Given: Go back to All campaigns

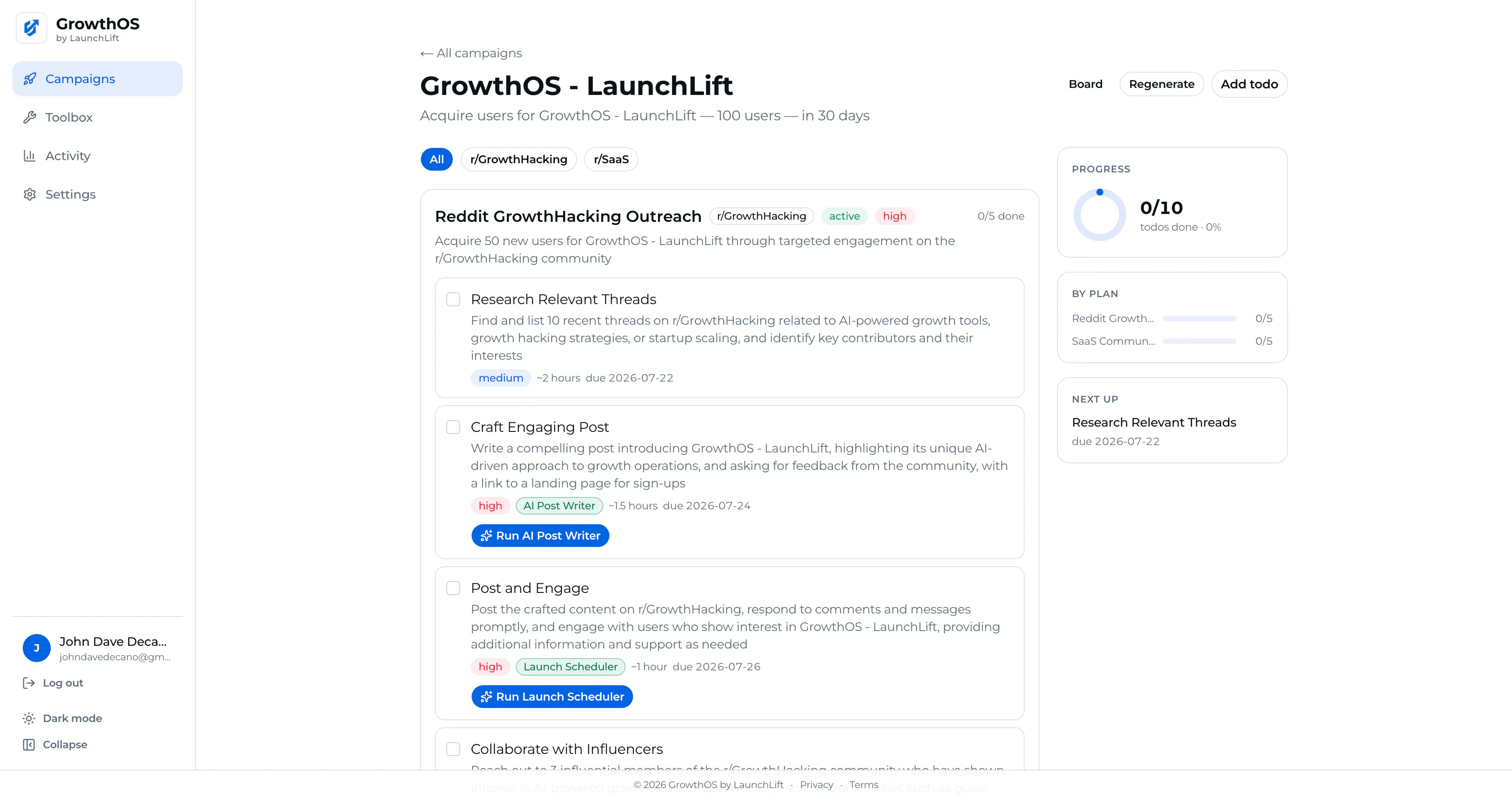Looking at the screenshot, I should pyautogui.click(x=471, y=53).
